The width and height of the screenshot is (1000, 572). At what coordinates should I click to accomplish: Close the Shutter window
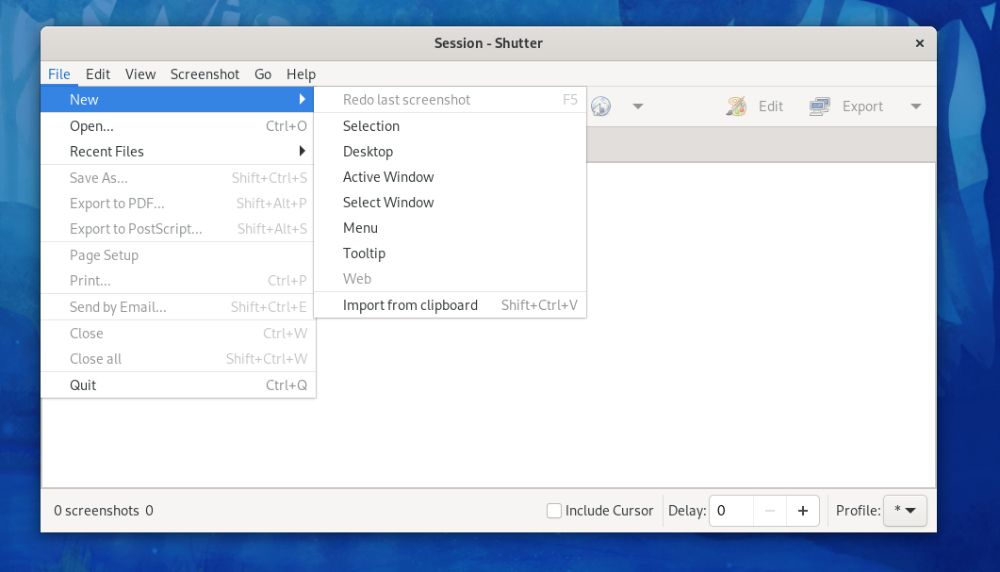click(x=920, y=43)
